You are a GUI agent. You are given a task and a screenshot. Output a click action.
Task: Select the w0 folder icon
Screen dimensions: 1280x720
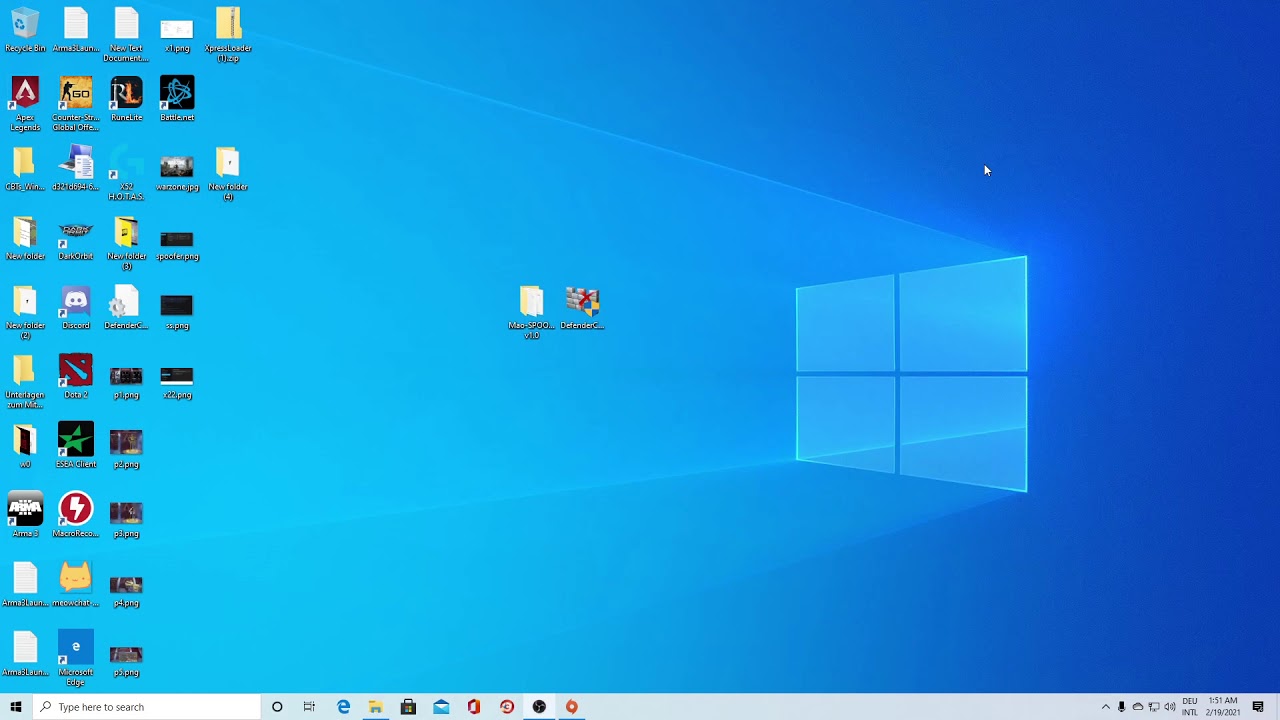point(25,446)
